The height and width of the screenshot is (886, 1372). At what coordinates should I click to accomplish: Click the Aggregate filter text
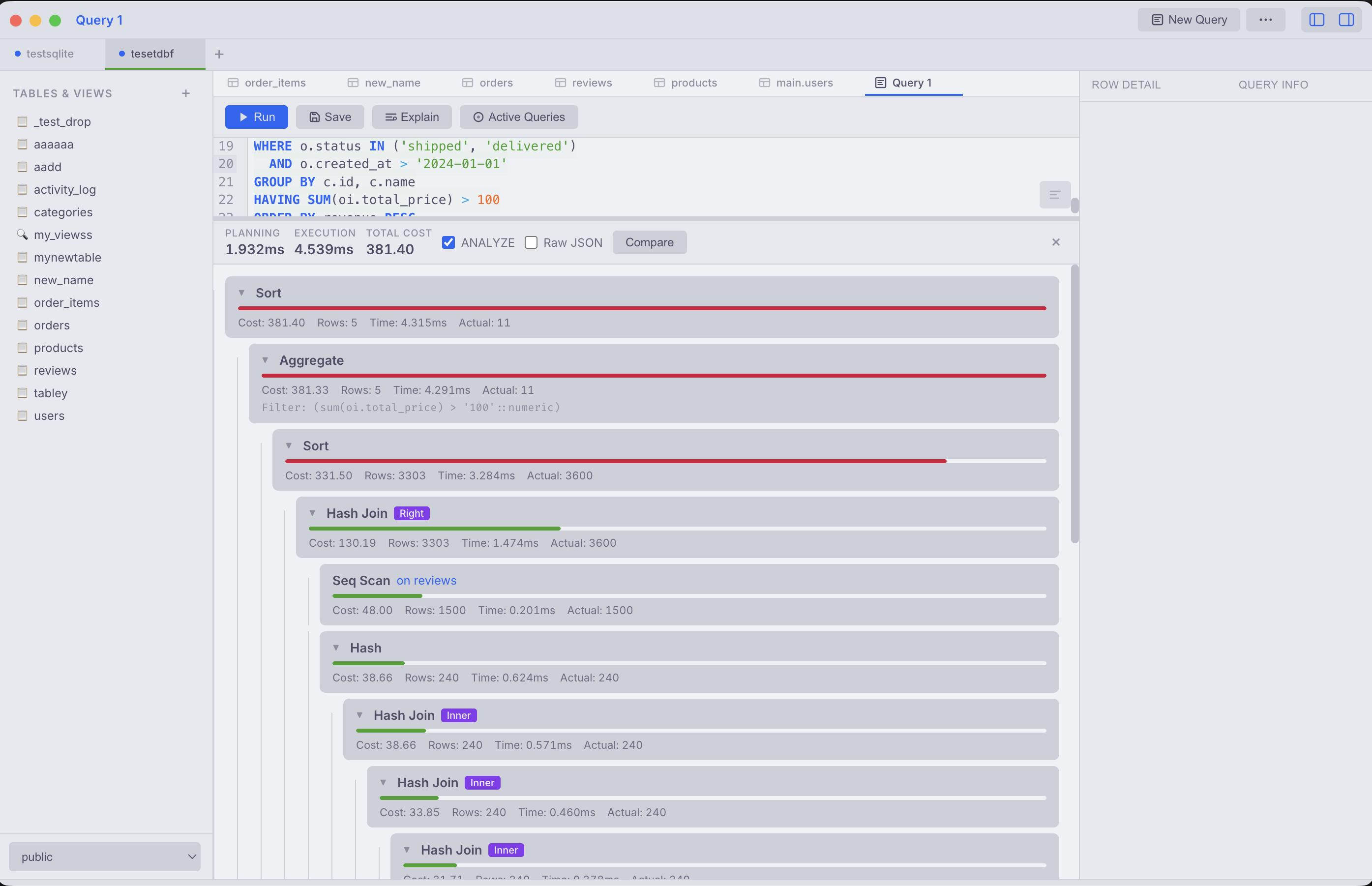(411, 407)
